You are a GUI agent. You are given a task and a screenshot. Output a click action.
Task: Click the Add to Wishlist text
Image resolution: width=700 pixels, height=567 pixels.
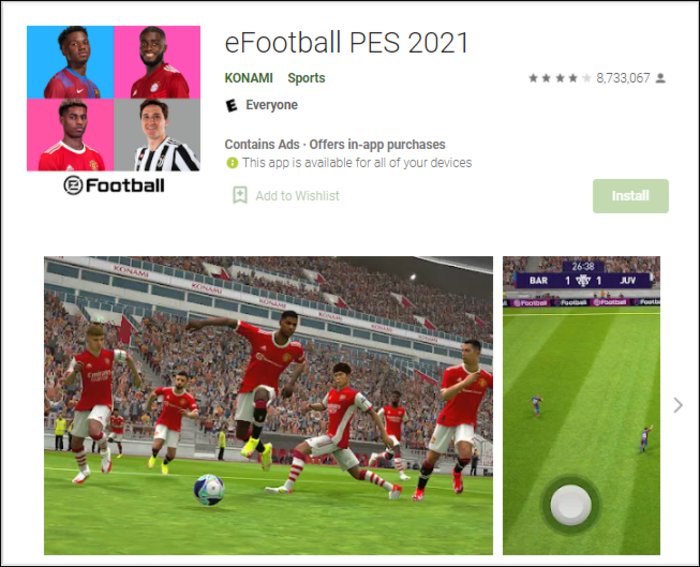(297, 196)
